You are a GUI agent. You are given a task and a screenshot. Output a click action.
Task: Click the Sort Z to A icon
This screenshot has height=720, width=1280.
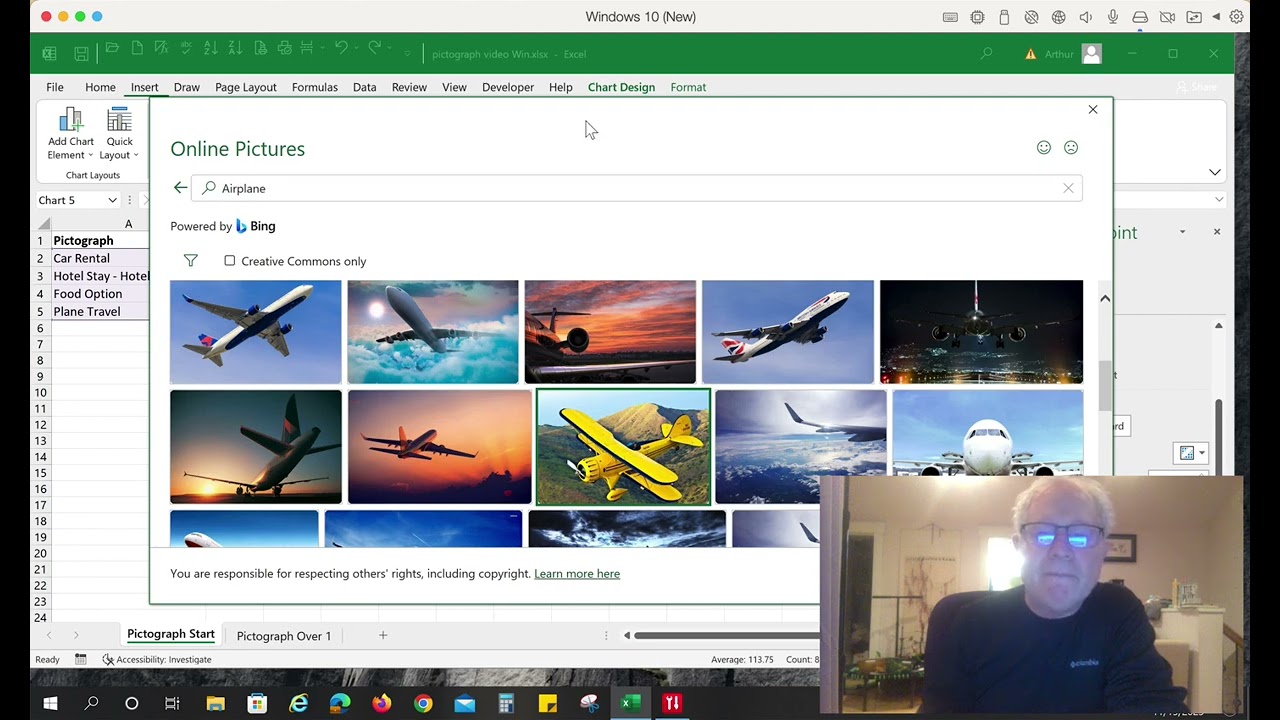235,48
